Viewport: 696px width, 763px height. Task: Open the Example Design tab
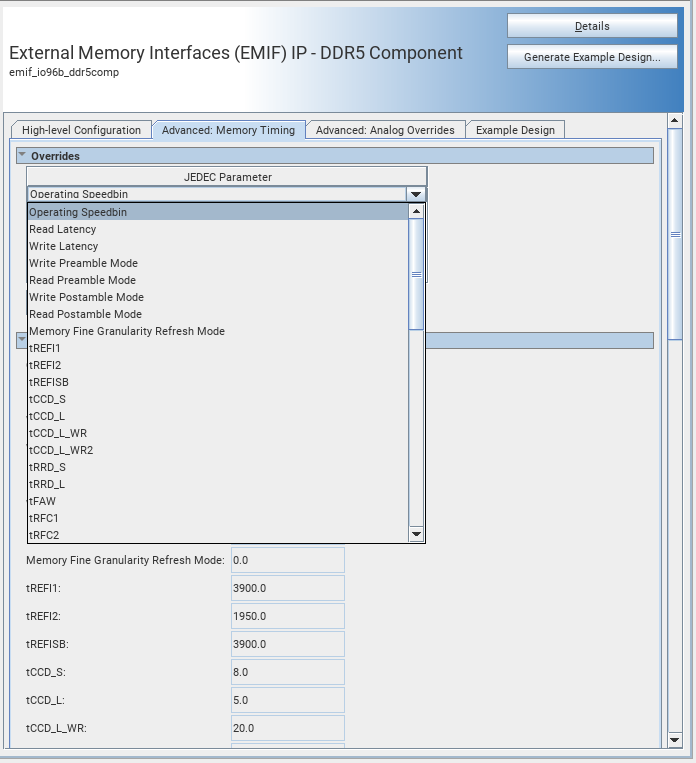point(516,130)
